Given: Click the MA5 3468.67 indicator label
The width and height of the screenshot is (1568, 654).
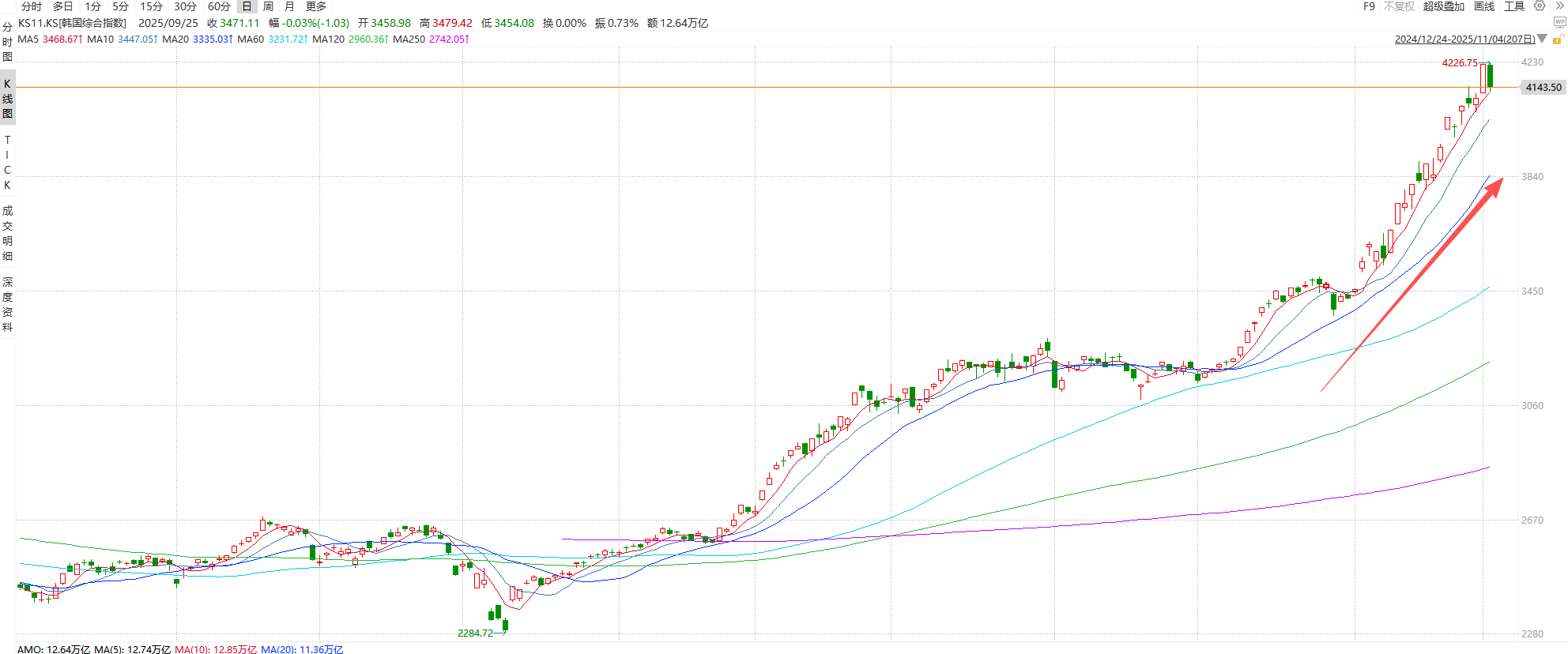Looking at the screenshot, I should click(50, 39).
